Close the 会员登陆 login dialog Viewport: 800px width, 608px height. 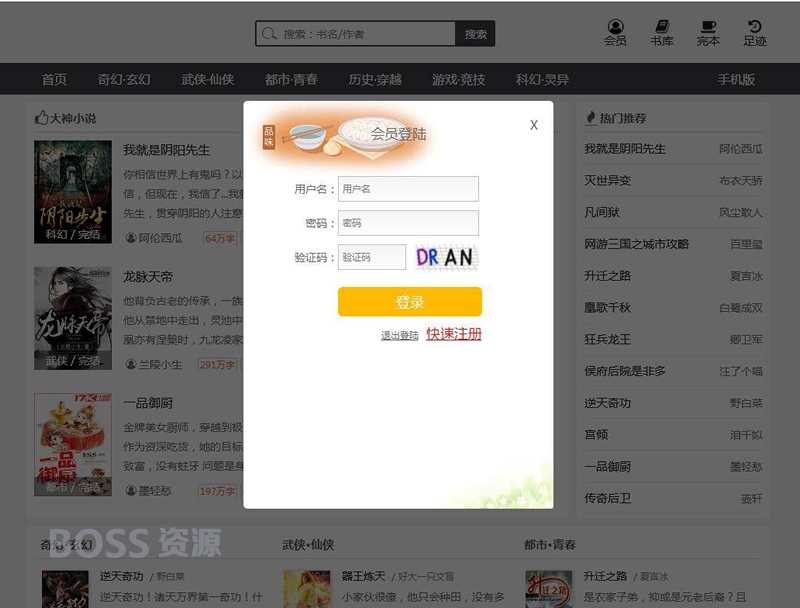[534, 125]
